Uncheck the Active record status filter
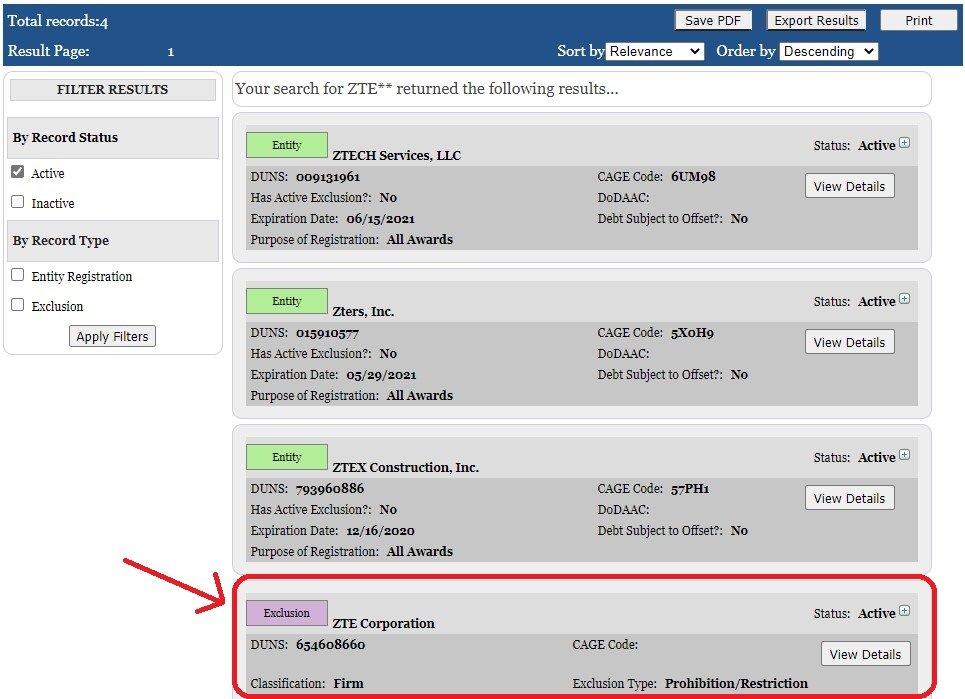The width and height of the screenshot is (965, 699). pyautogui.click(x=18, y=172)
